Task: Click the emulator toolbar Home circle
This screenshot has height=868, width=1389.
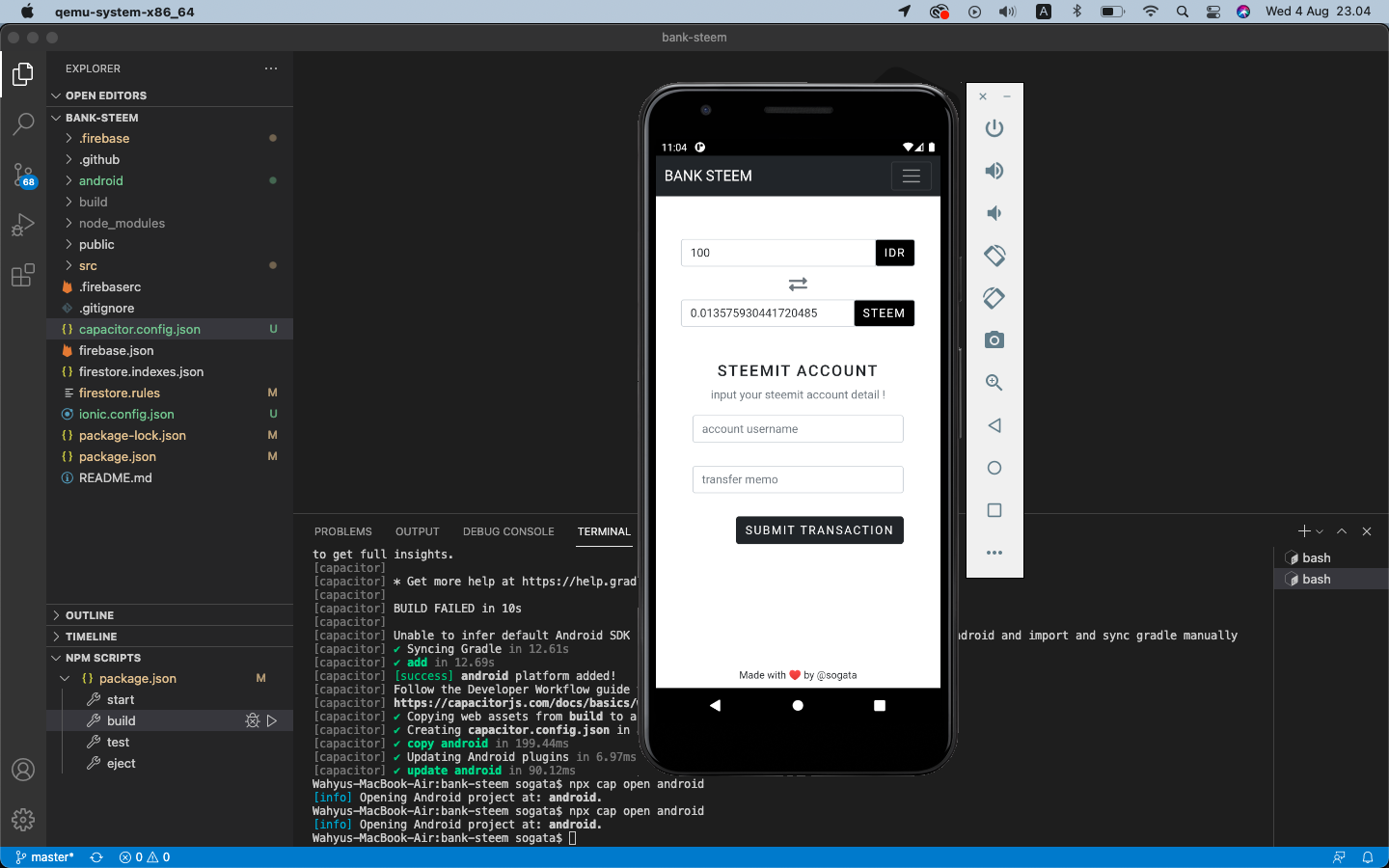Action: click(994, 468)
